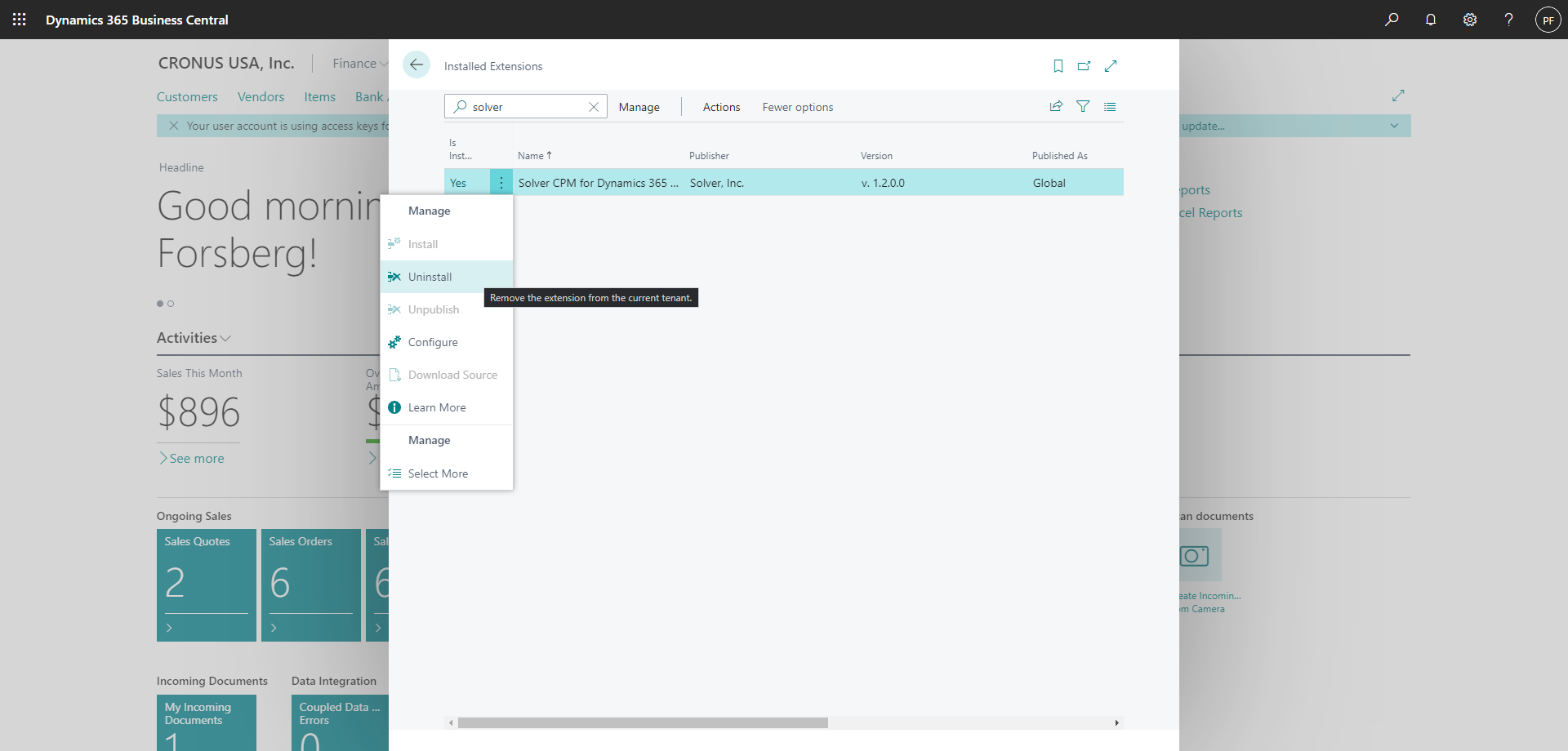
Task: Click the share icon in list toolbar
Action: [1056, 106]
